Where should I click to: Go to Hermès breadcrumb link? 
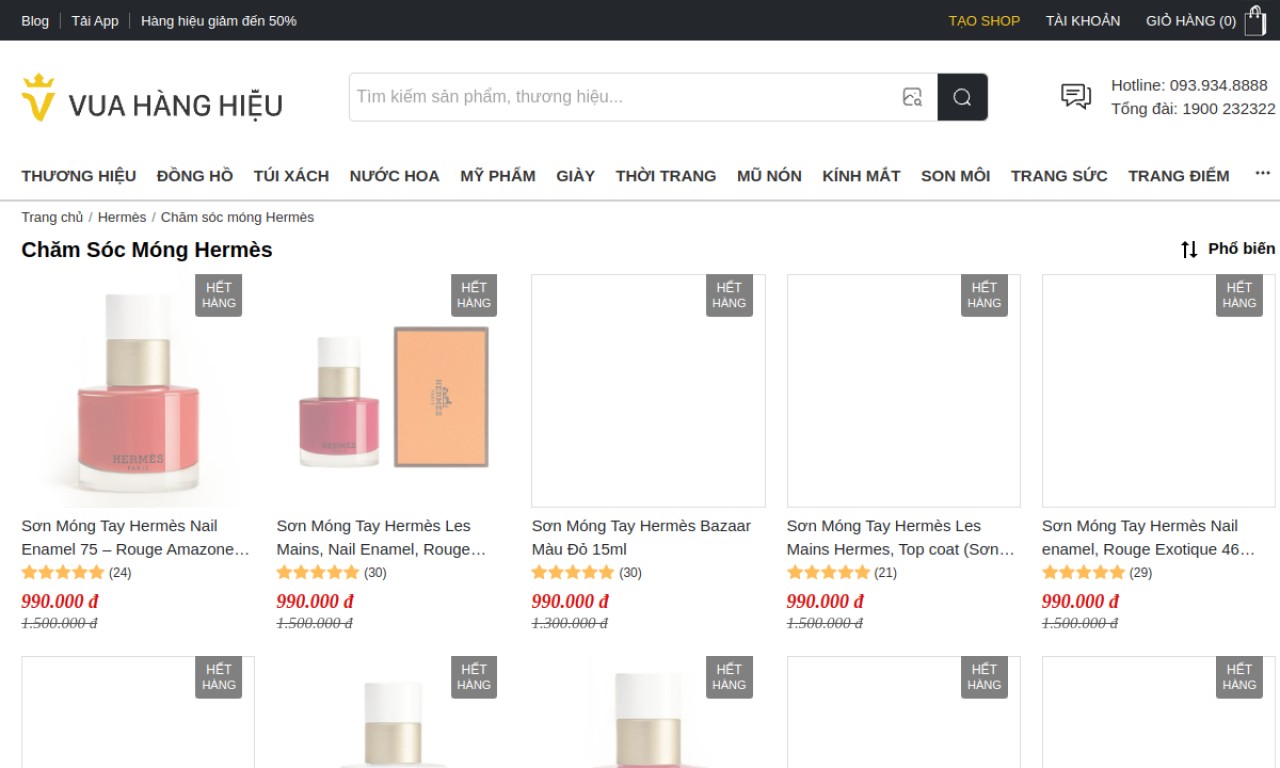(122, 217)
